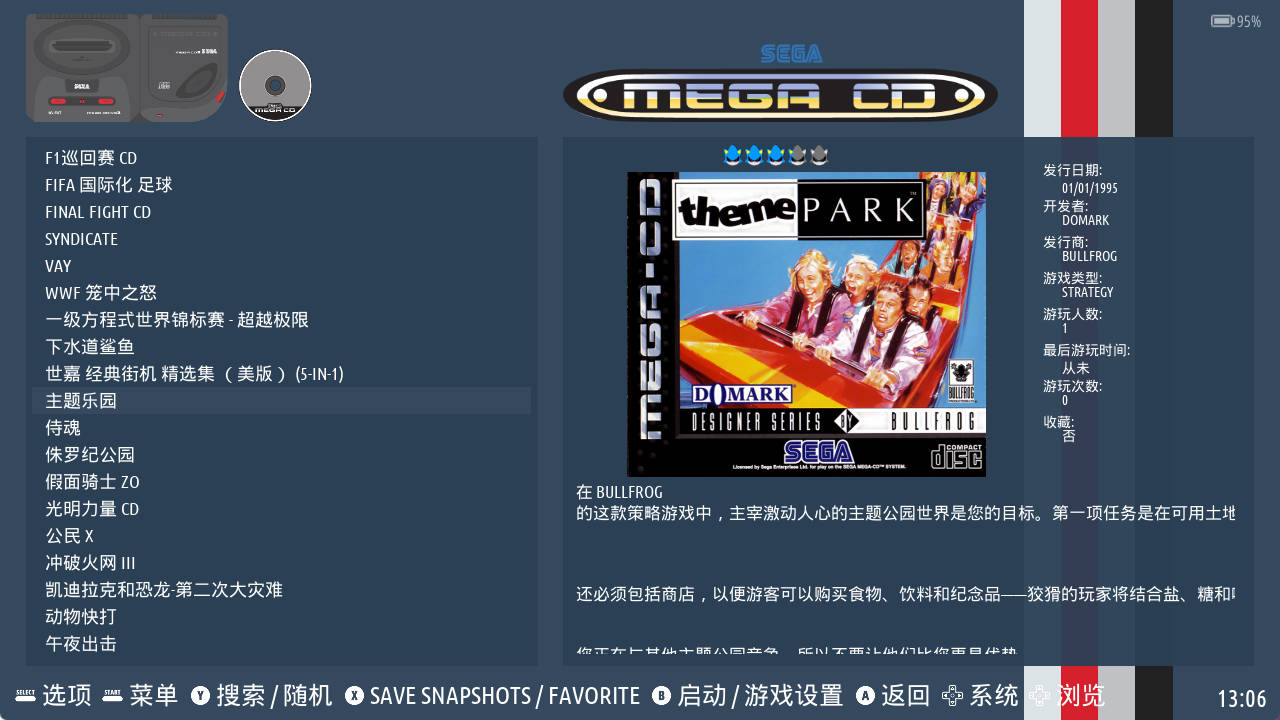Click the SELECT button icon for 选项
This screenshot has height=720, width=1280.
[x=26, y=695]
